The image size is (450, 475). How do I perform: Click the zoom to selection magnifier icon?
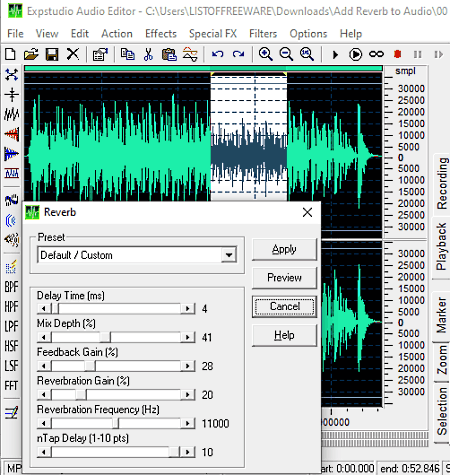pos(307,54)
